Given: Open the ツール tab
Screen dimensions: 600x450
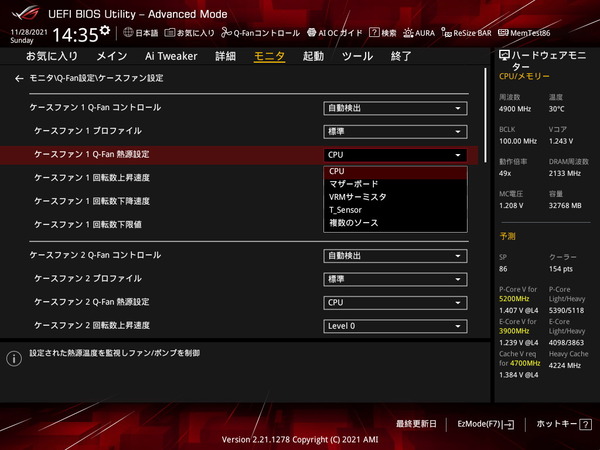Looking at the screenshot, I should [357, 56].
